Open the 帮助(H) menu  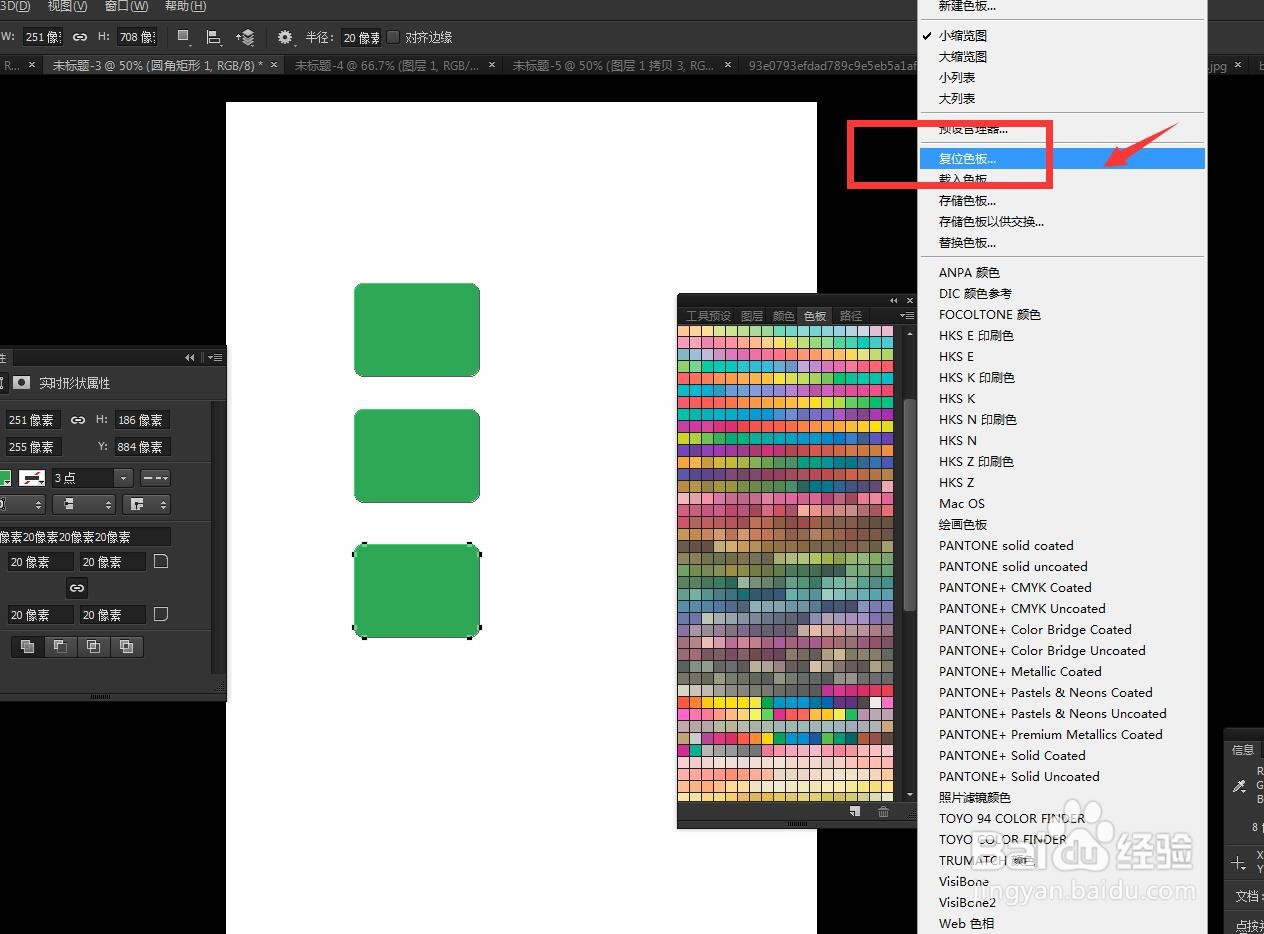click(x=185, y=6)
